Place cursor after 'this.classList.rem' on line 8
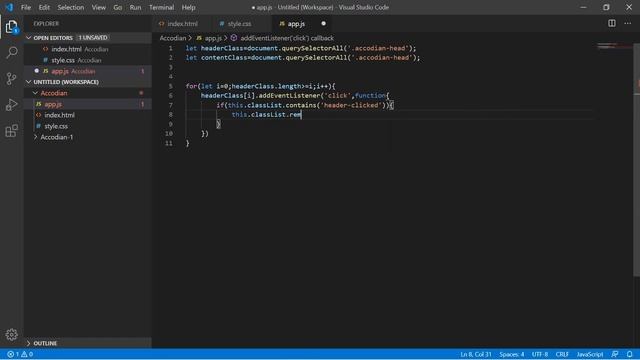 (301, 115)
